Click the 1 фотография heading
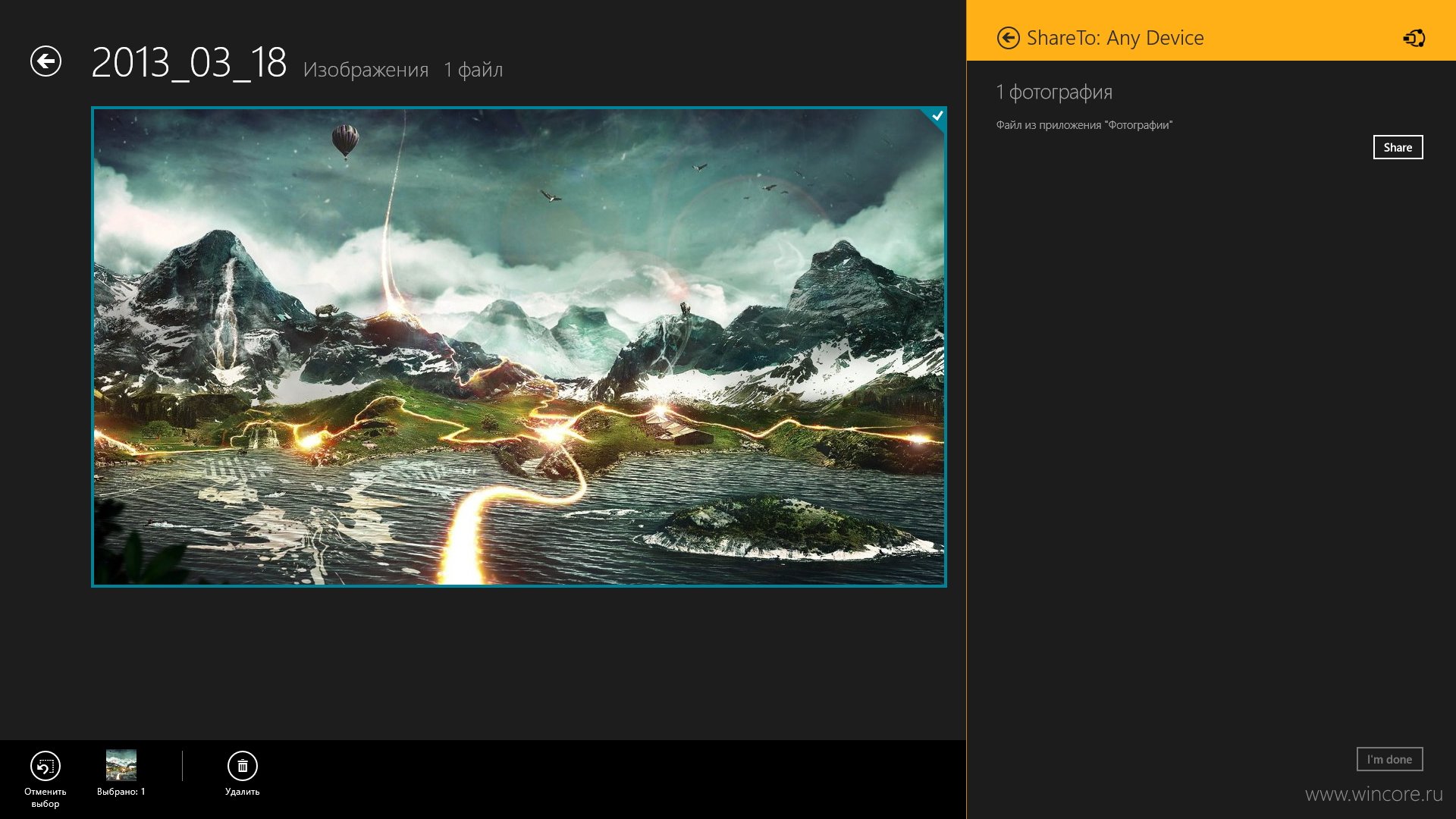The width and height of the screenshot is (1456, 819). (1054, 93)
